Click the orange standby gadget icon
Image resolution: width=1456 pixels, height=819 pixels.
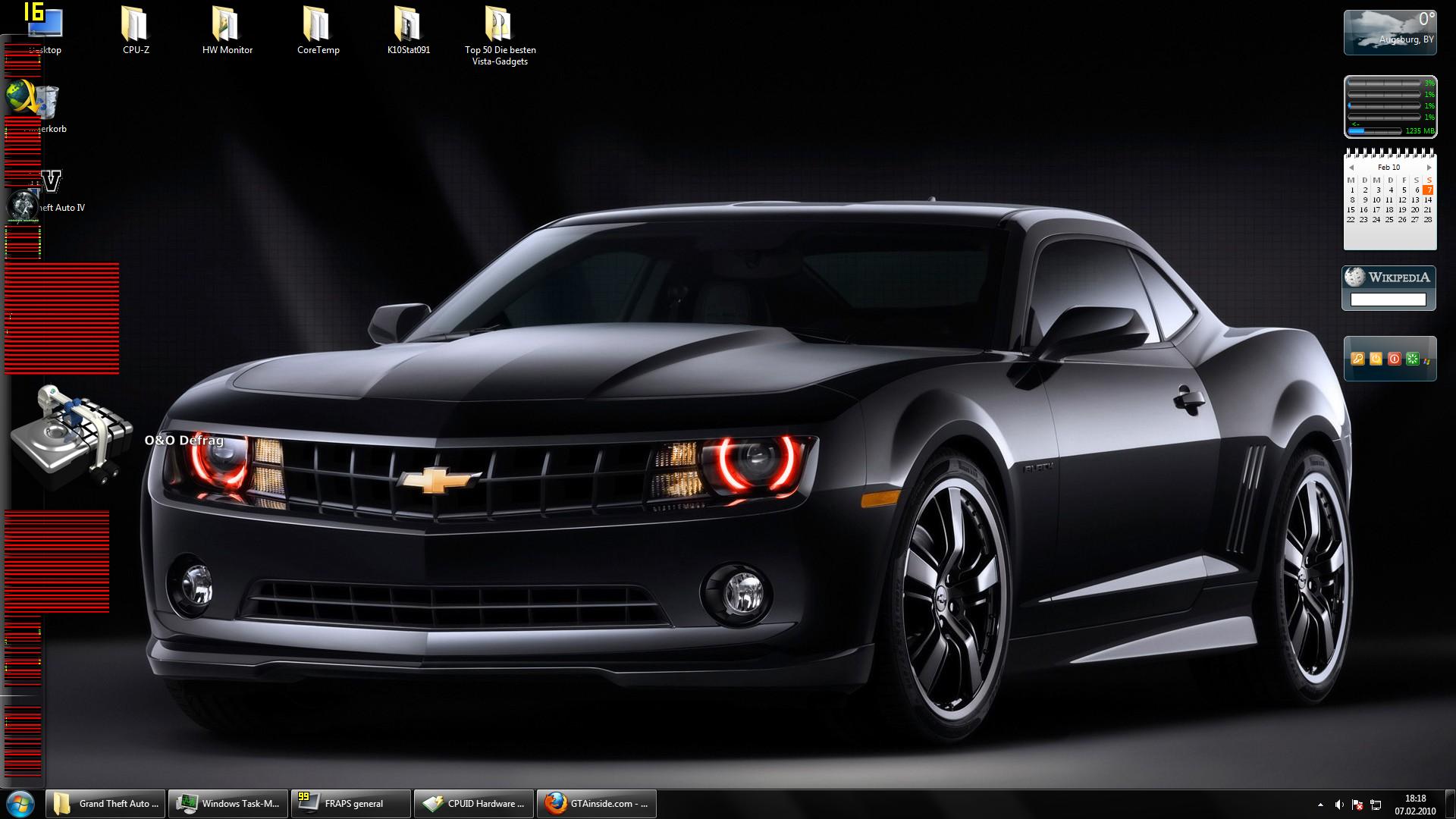click(x=1376, y=359)
